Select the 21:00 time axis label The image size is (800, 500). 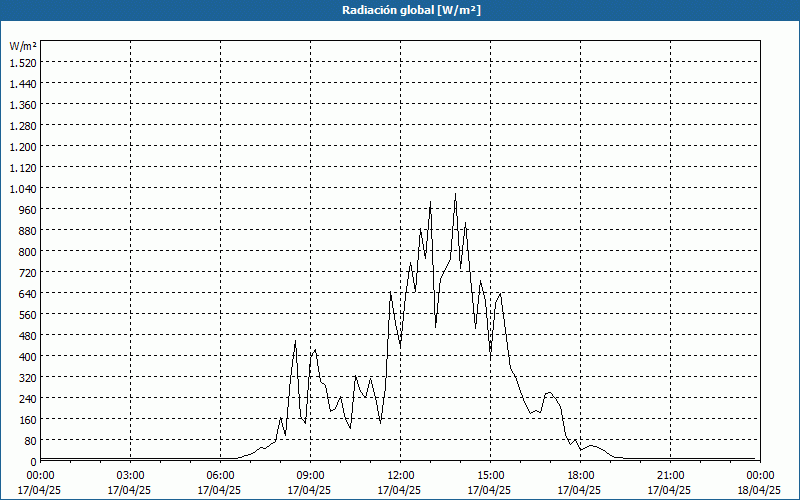click(670, 476)
